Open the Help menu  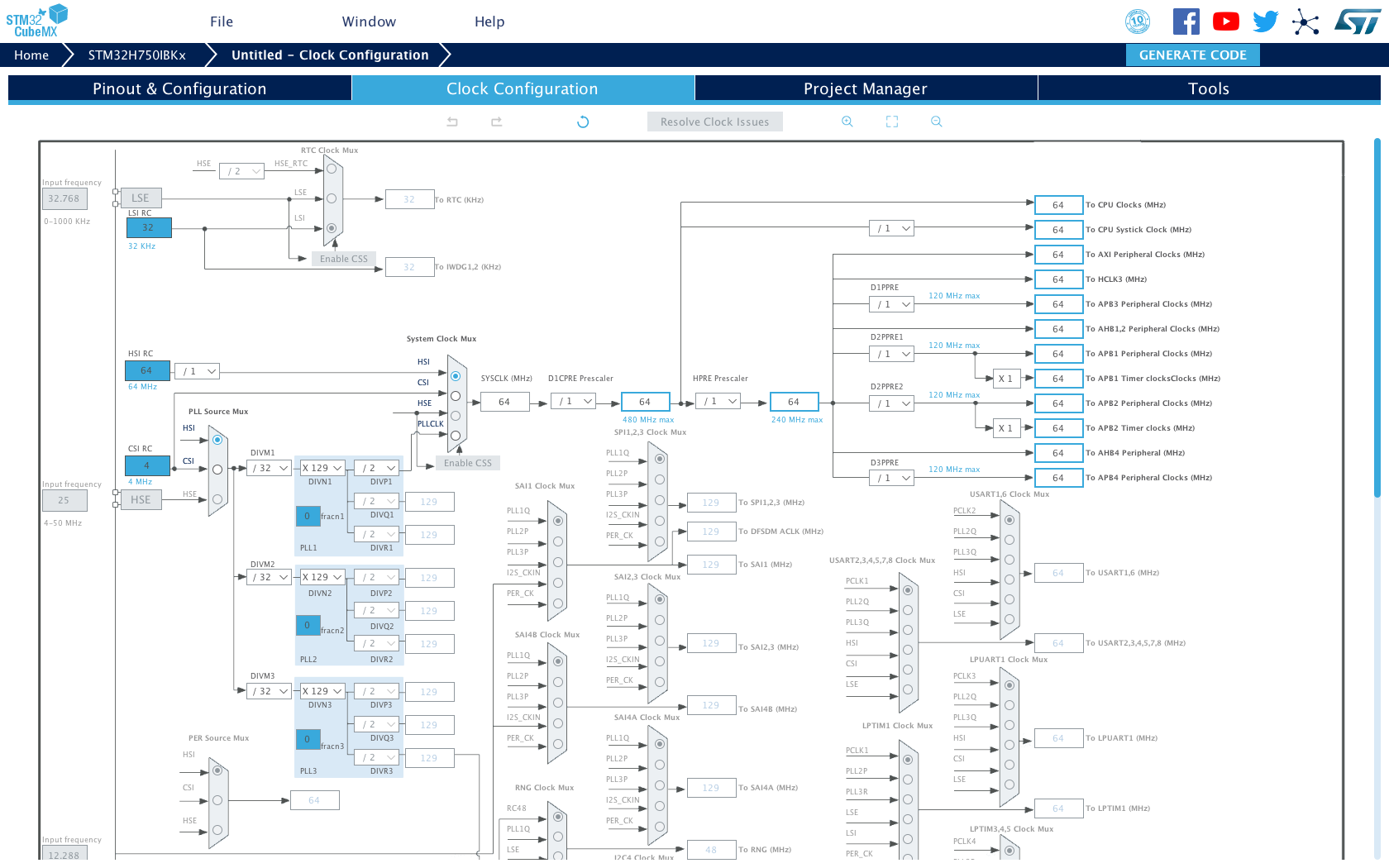point(489,21)
